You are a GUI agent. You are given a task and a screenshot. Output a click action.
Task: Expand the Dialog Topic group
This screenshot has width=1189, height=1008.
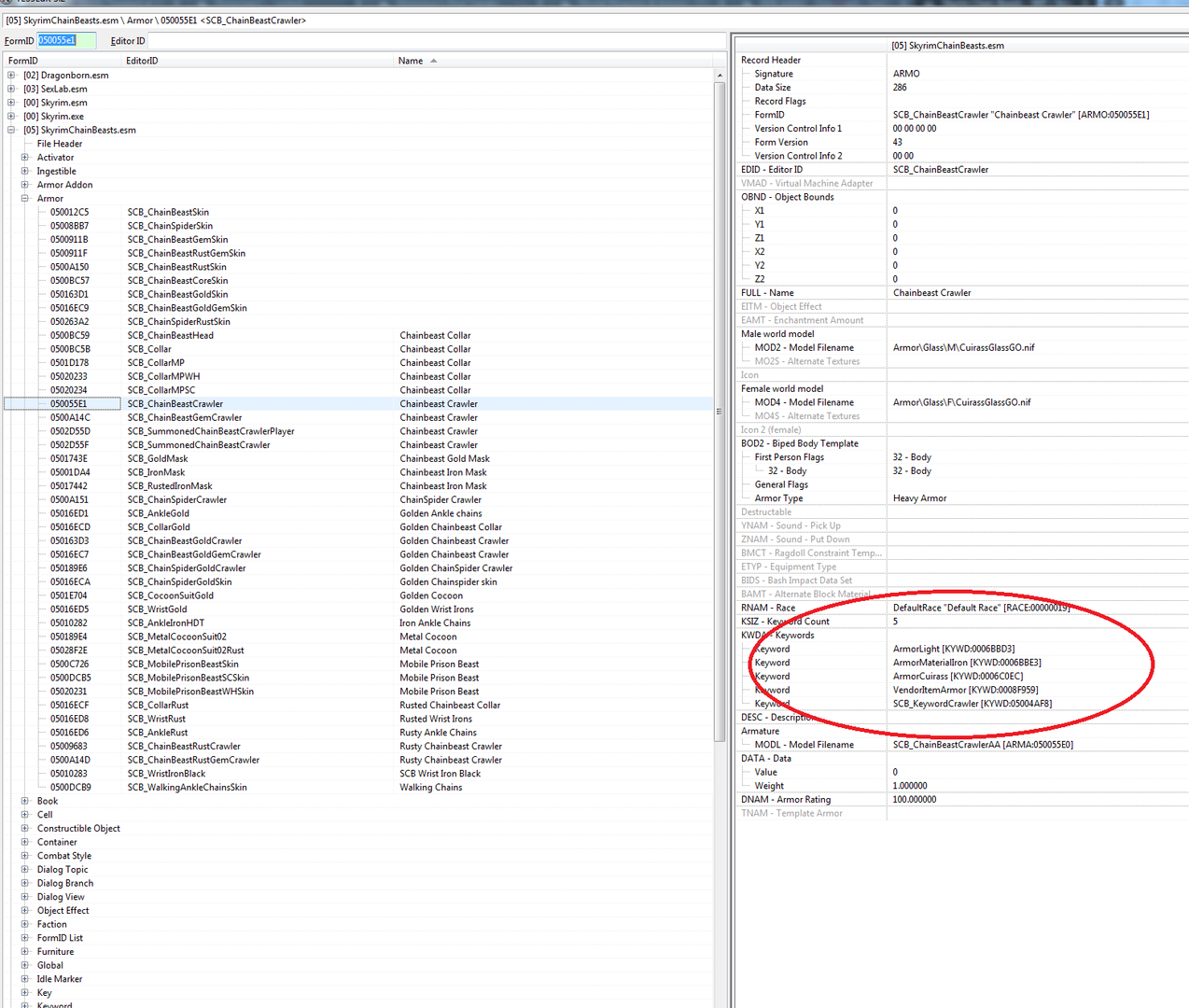pos(25,870)
